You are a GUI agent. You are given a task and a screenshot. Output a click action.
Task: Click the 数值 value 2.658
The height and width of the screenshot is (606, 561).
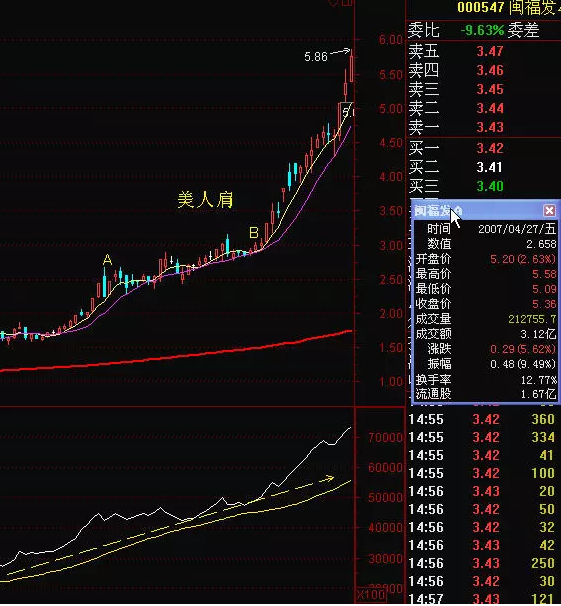click(x=541, y=244)
